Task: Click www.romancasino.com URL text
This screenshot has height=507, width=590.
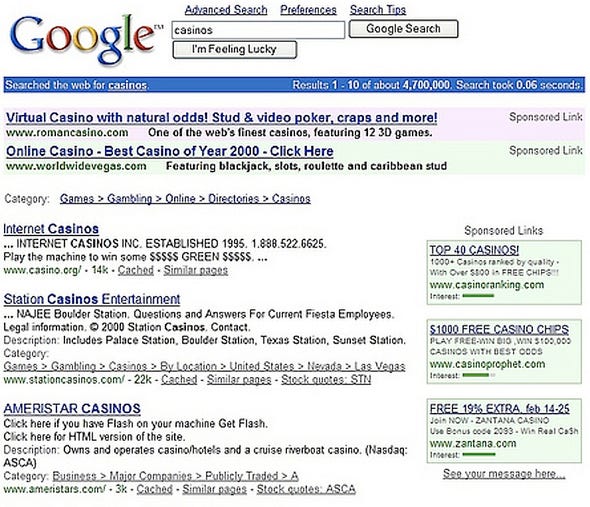Action: point(67,132)
